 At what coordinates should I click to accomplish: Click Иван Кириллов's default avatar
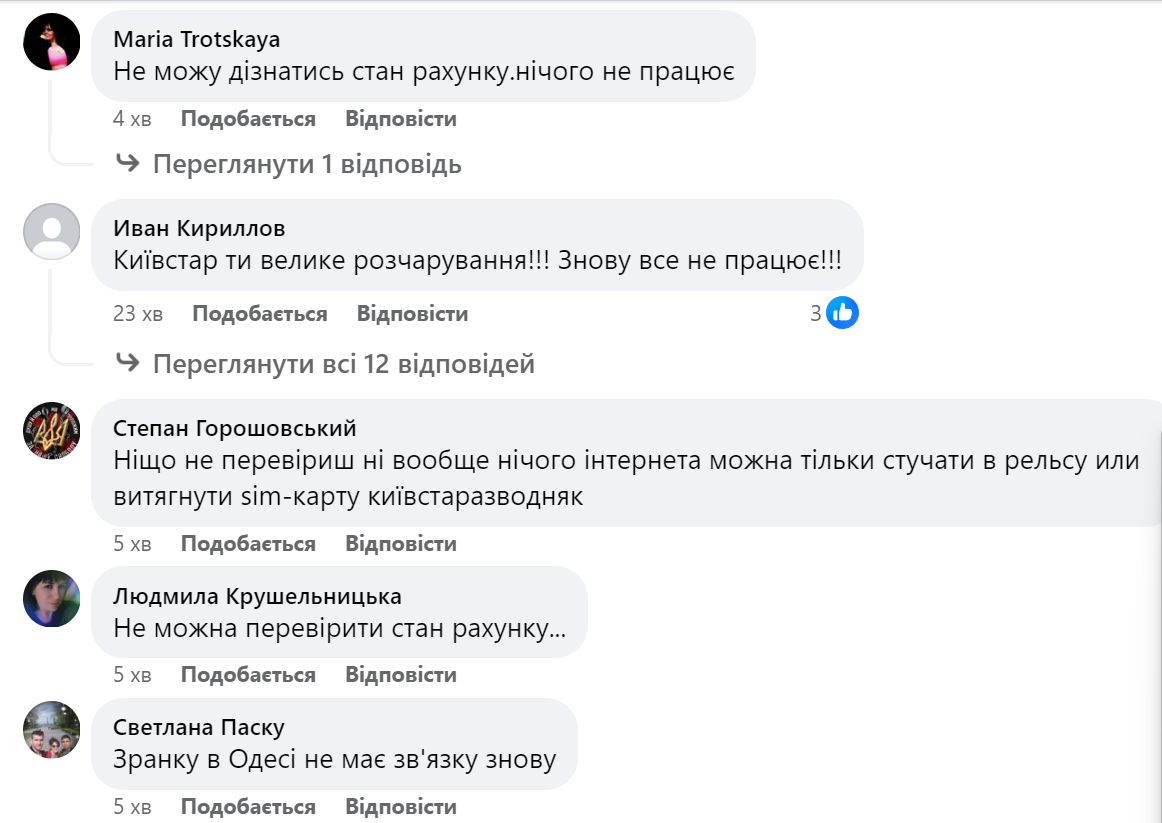51,232
